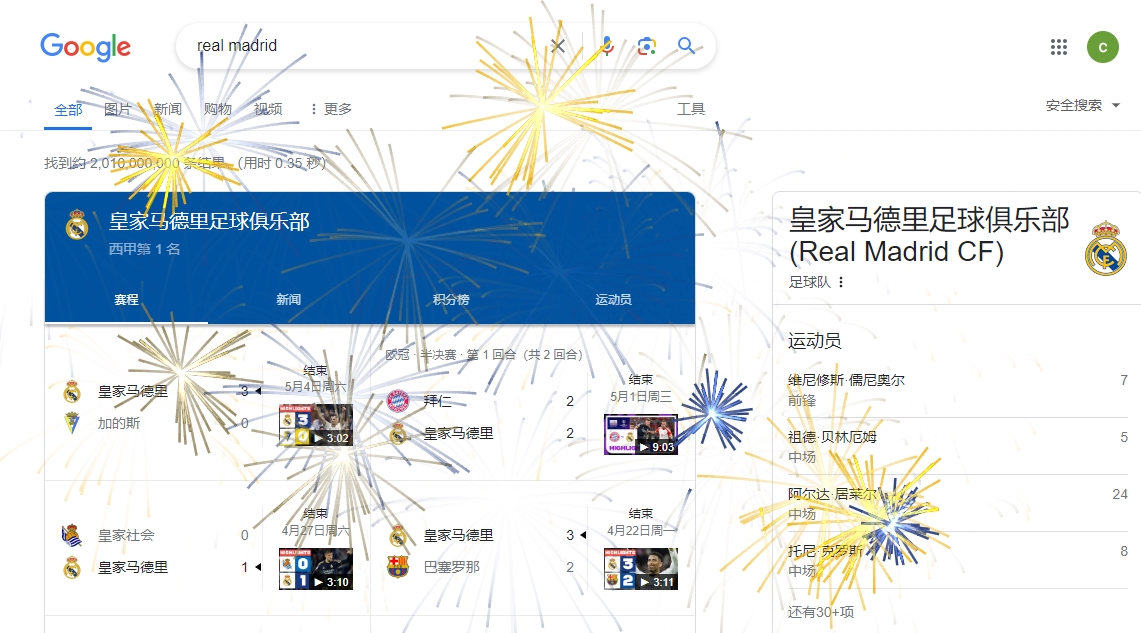Click the Bayern Munich team logo
The image size is (1141, 633).
coord(397,401)
